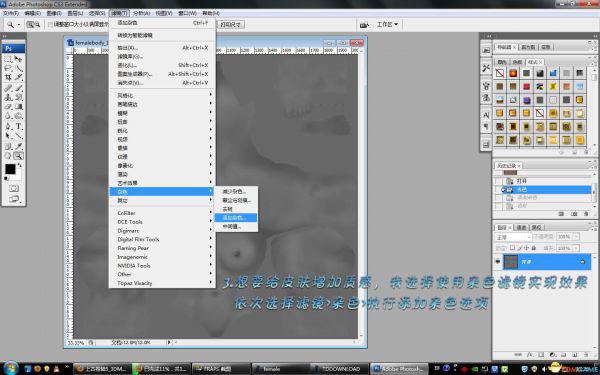Delete current state in History panel
This screenshot has width=600, height=375.
coord(586,214)
